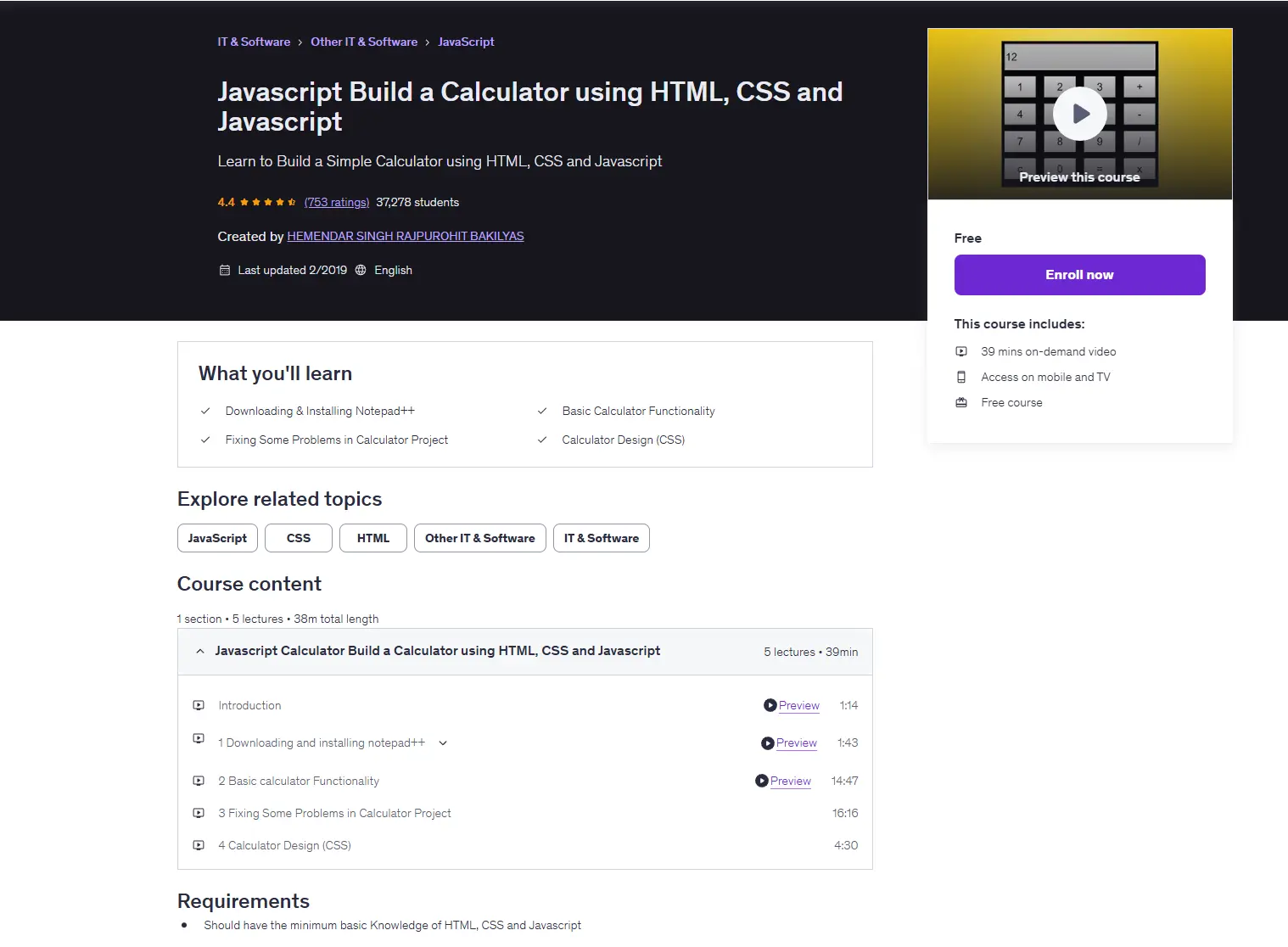
Task: Open instructor HEMENDAR SINGH RAJPUROHIT BAKILYAS profile
Action: pyautogui.click(x=406, y=236)
